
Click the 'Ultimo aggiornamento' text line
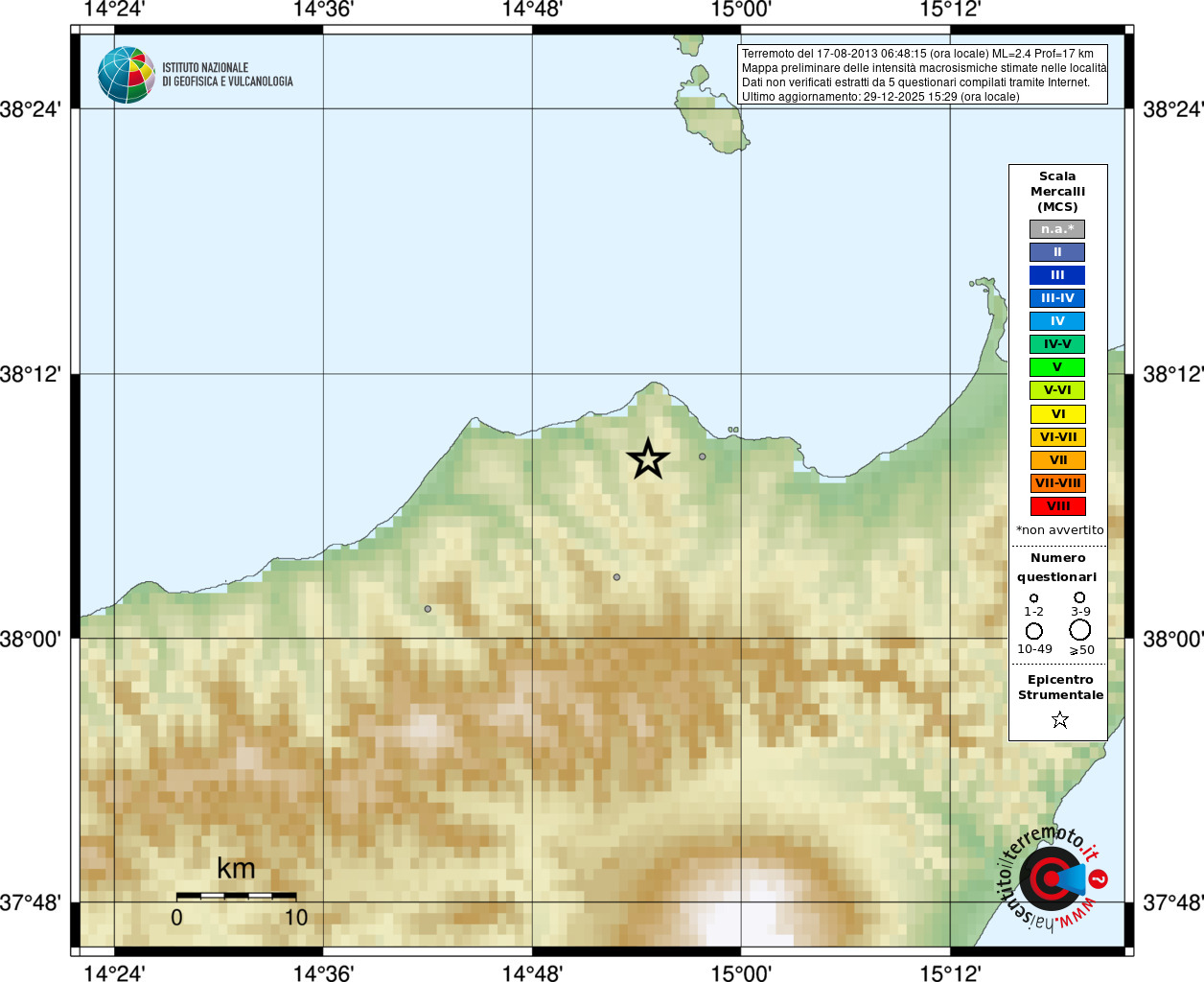tap(880, 97)
